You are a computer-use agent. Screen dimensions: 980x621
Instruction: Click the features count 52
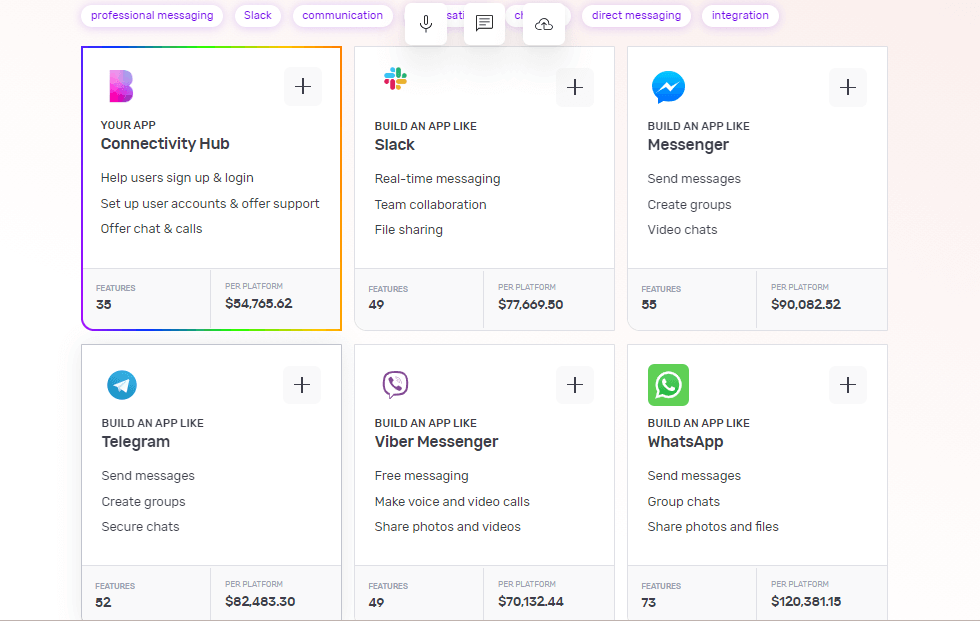coord(103,603)
